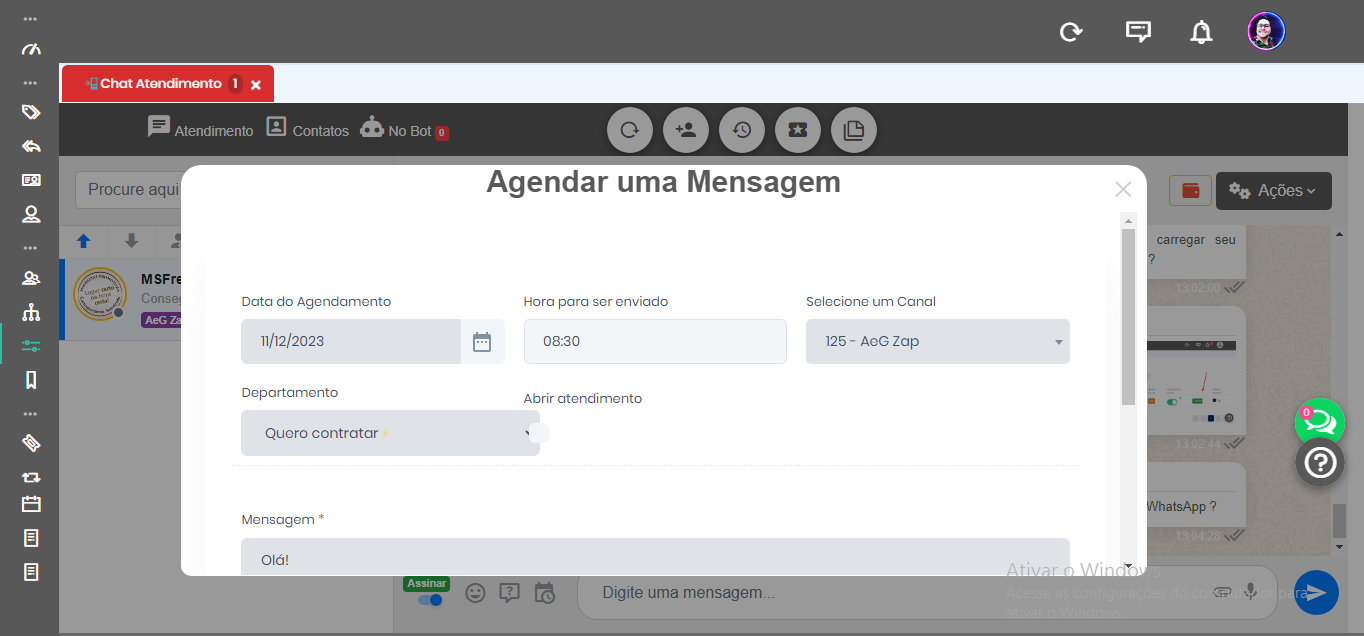Click the Hora para ser enviado field
The image size is (1364, 636).
pos(655,342)
